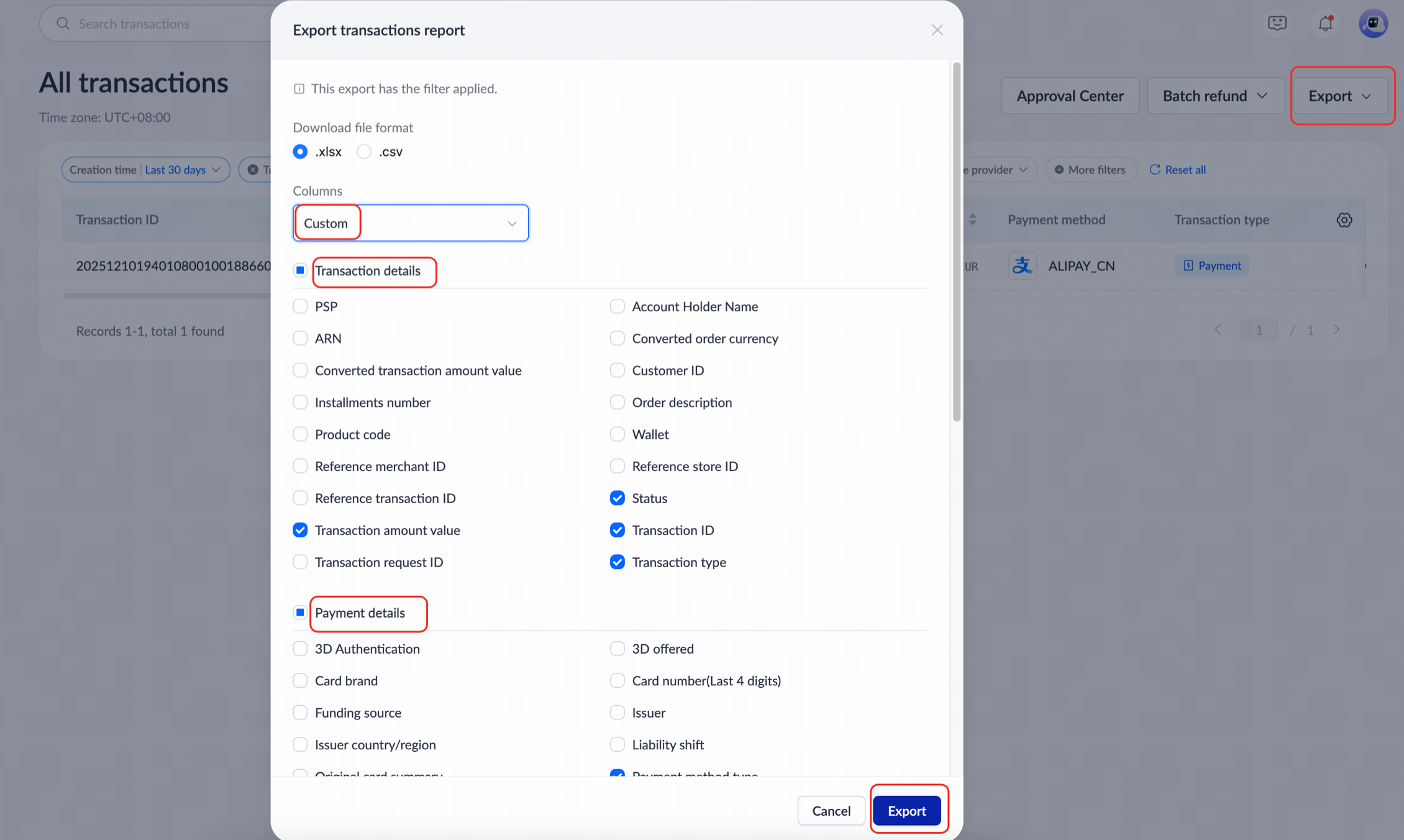Check the PSP column checkbox
The height and width of the screenshot is (840, 1404).
click(x=300, y=306)
